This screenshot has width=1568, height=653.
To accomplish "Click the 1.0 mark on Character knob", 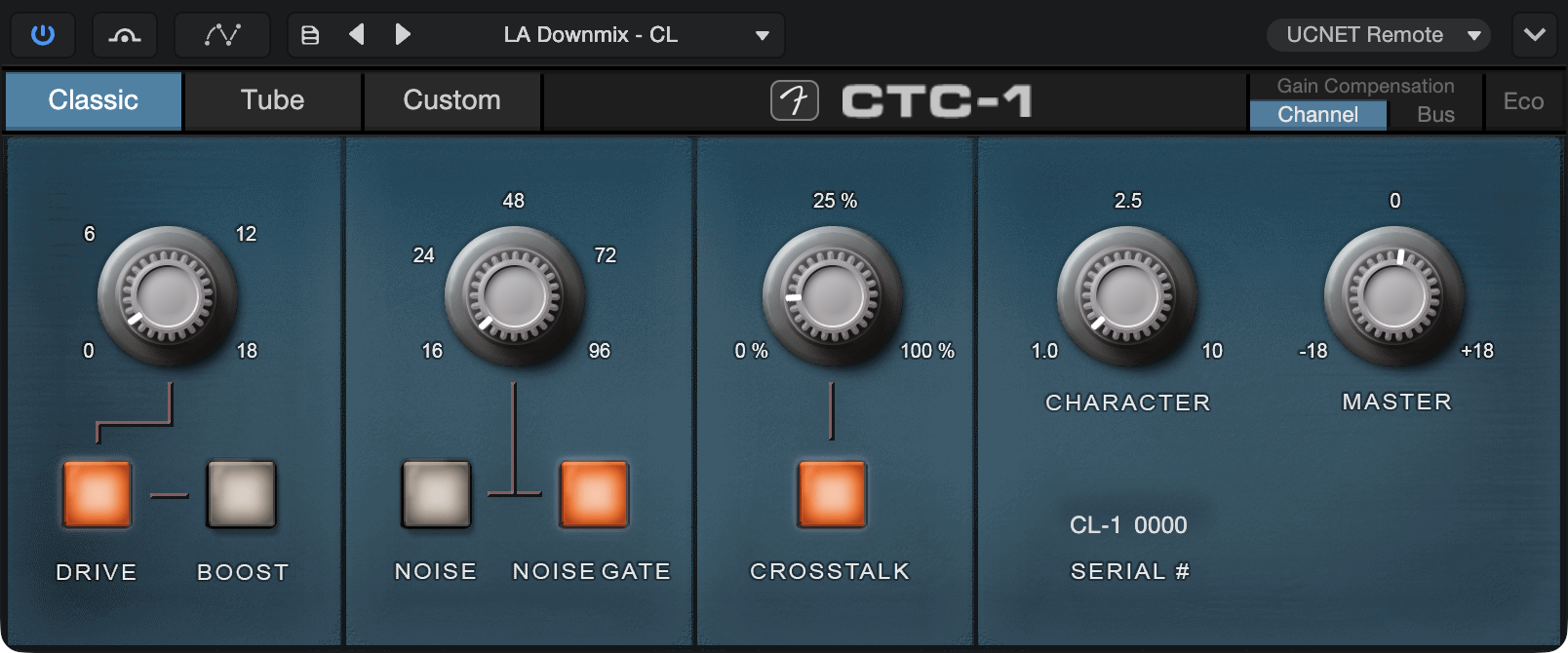I will tap(1044, 351).
